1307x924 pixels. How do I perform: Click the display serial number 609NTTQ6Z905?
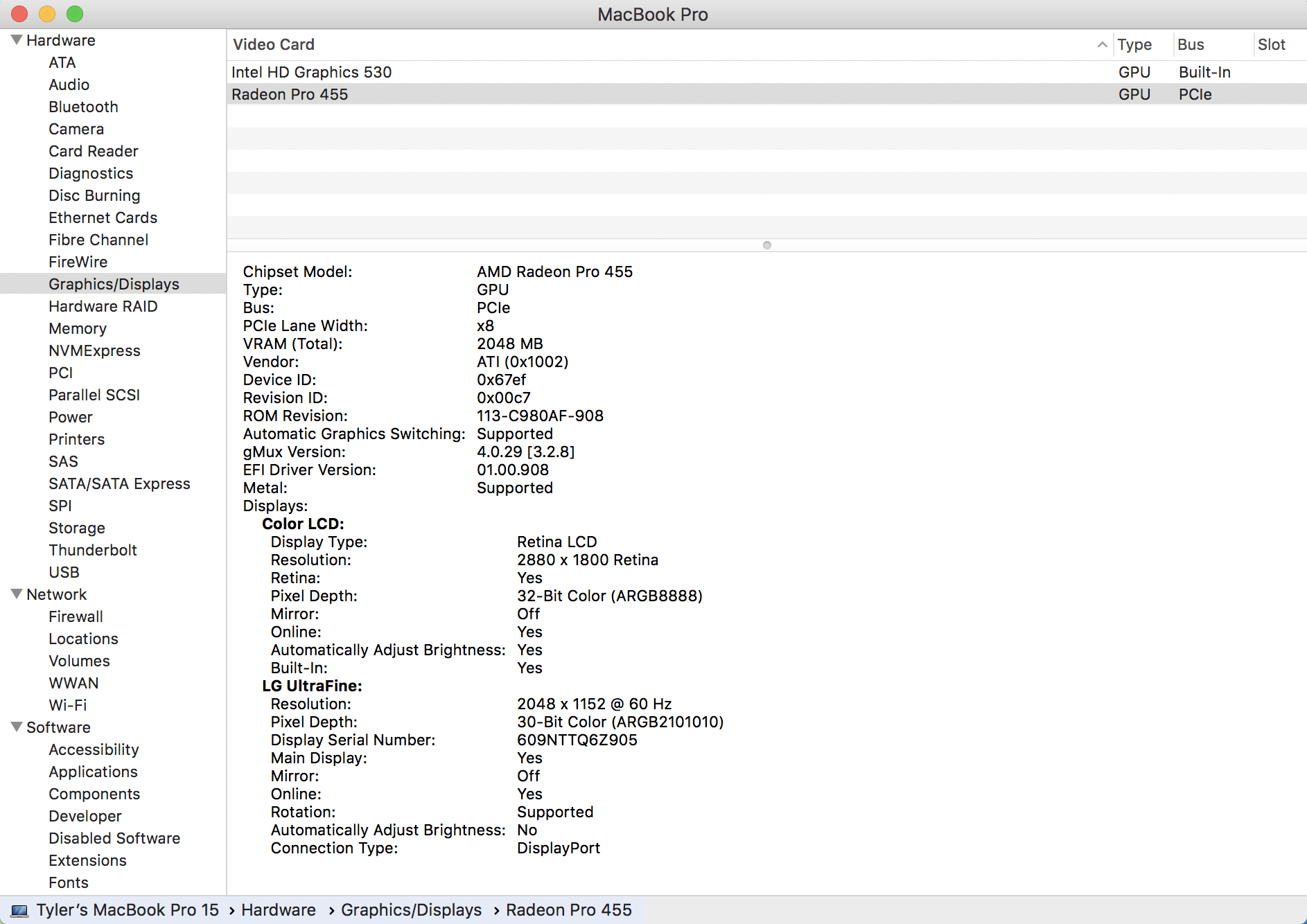577,740
